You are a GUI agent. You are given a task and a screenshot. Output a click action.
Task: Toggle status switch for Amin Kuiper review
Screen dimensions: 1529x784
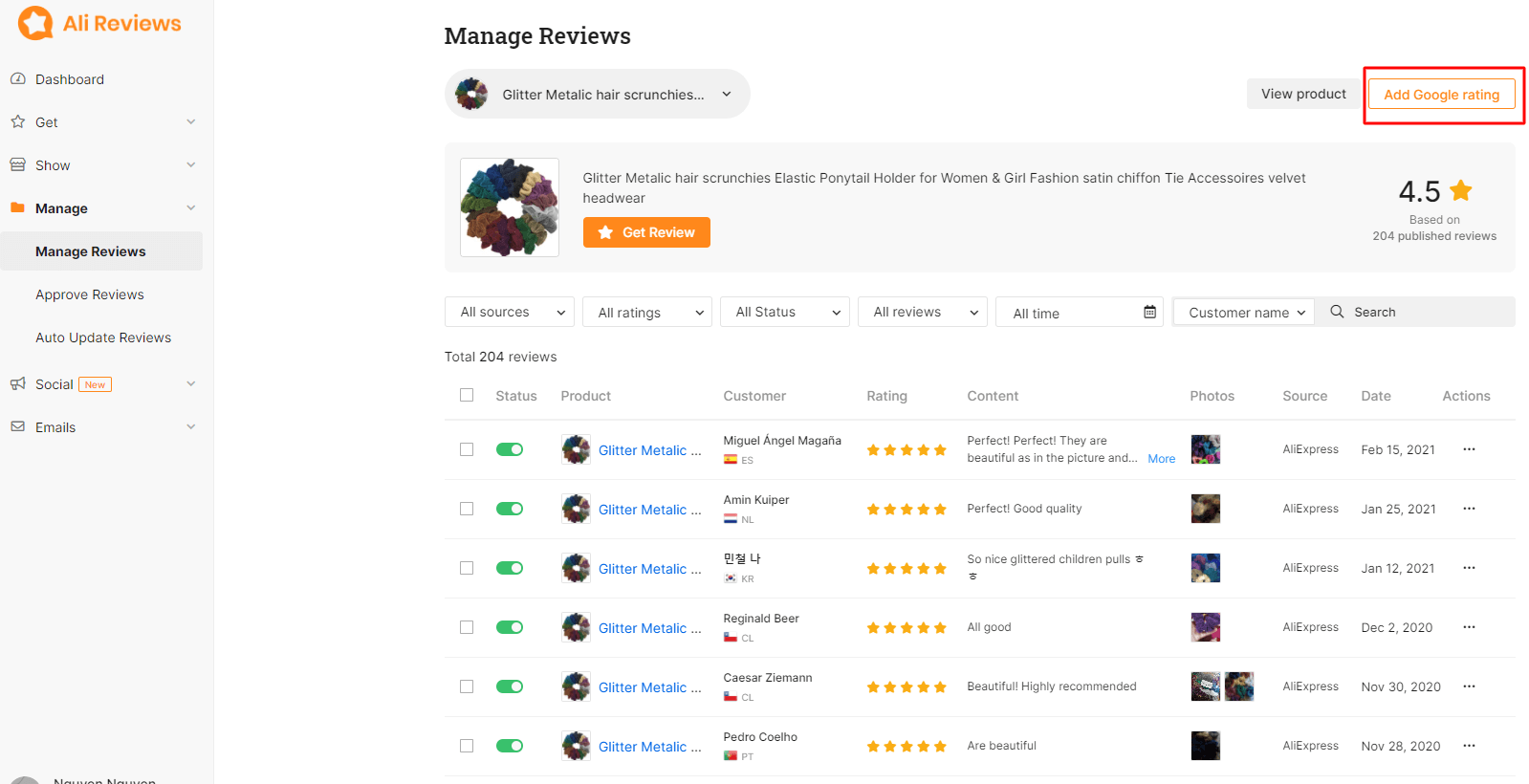(510, 509)
